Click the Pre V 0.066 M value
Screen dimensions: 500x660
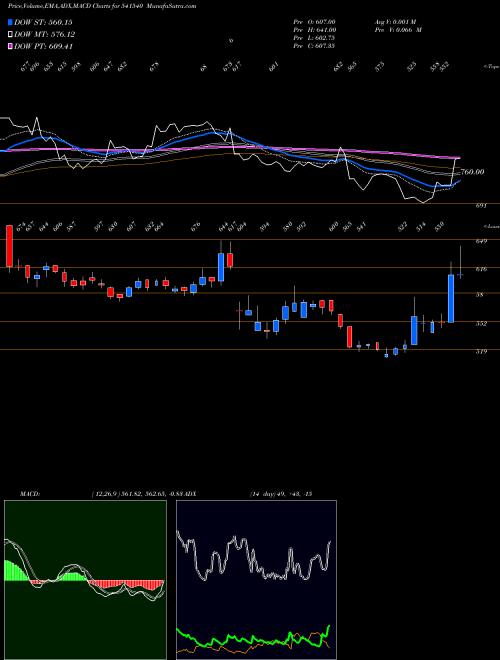pos(398,30)
